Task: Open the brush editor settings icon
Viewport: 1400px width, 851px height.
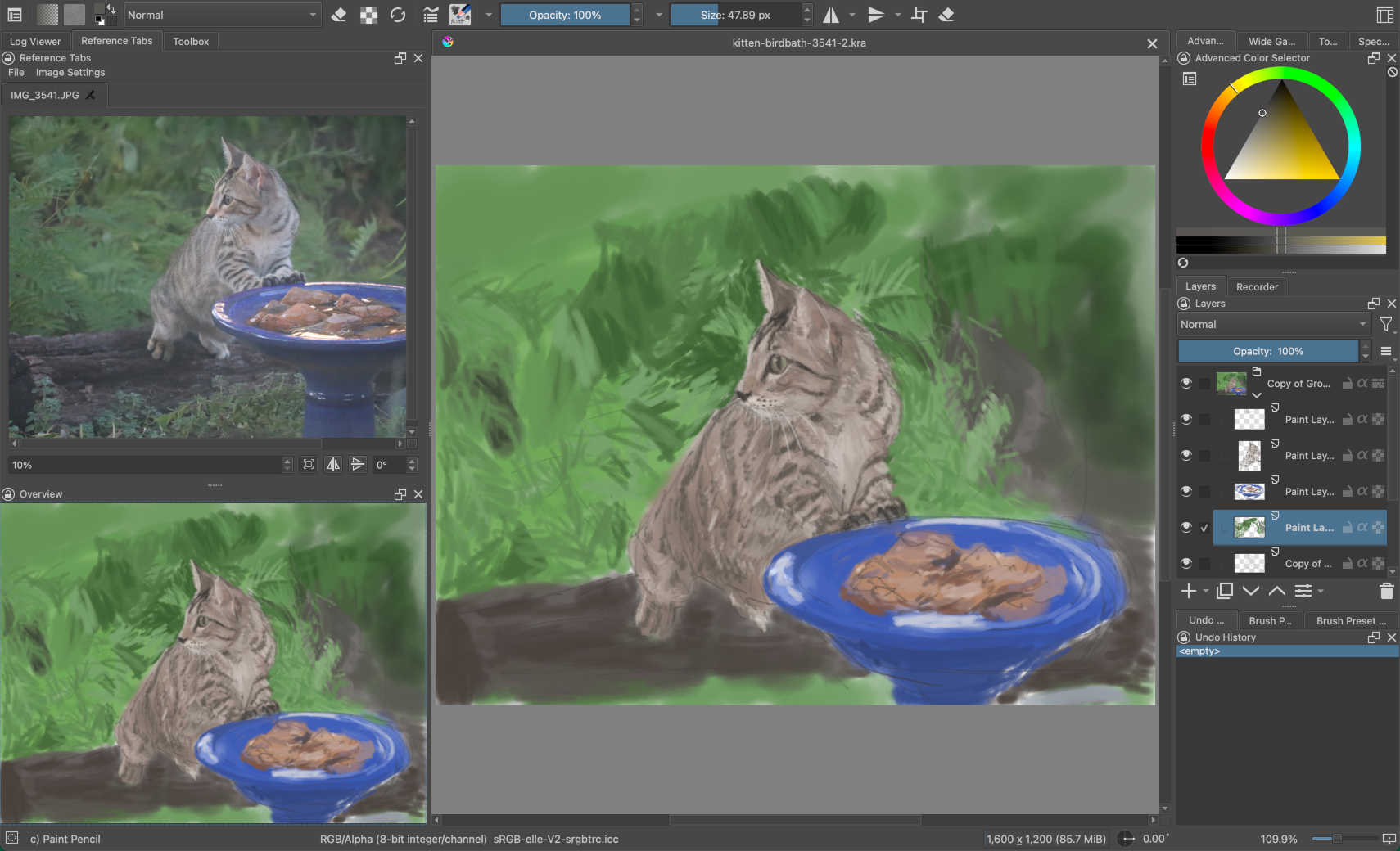Action: pyautogui.click(x=431, y=15)
